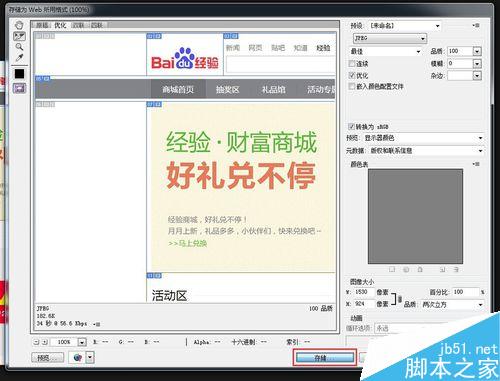This screenshot has width=500, height=381.
Task: Click the zoom in plus button
Action: 45,342
